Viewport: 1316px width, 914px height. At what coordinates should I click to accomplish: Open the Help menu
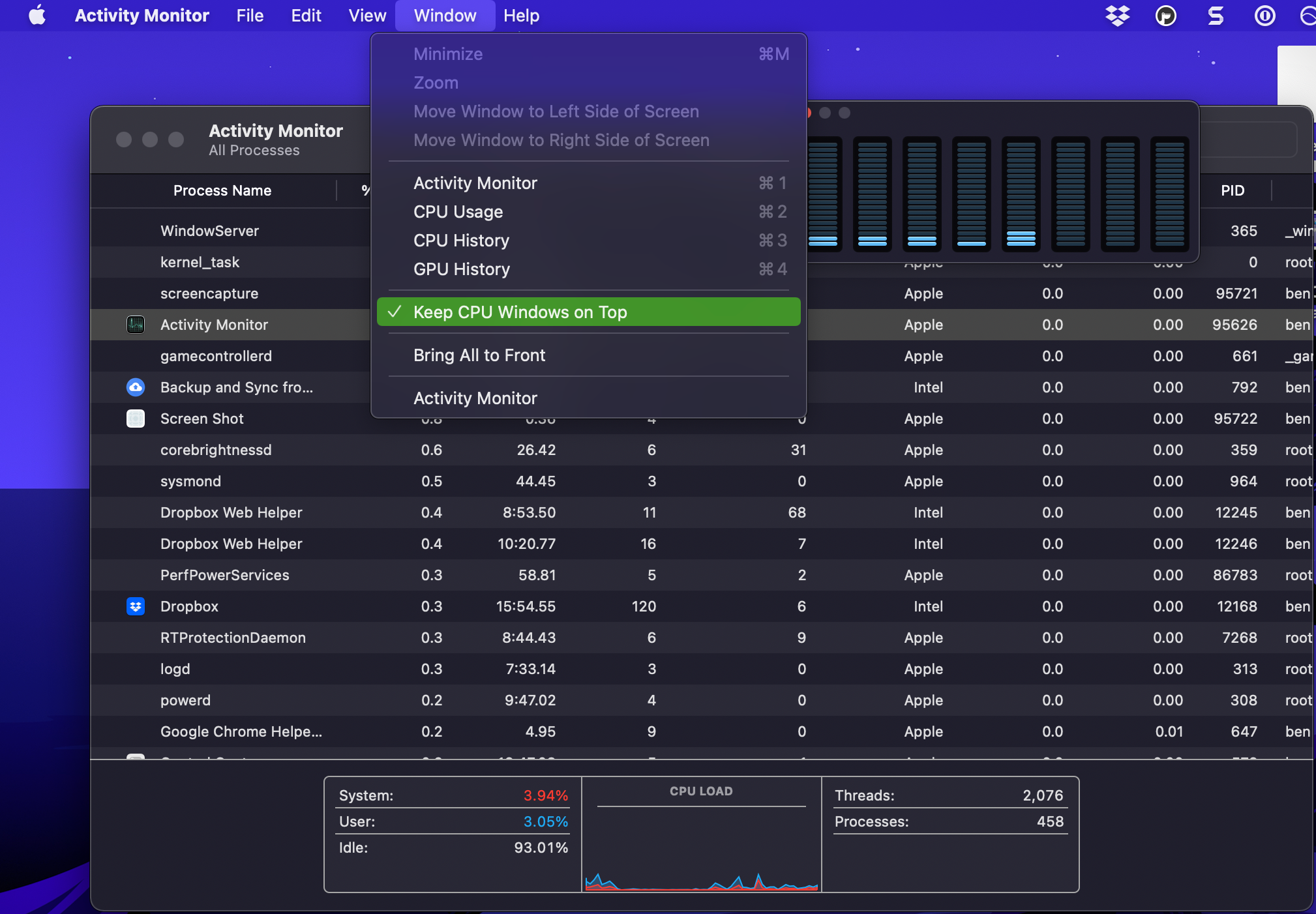521,15
